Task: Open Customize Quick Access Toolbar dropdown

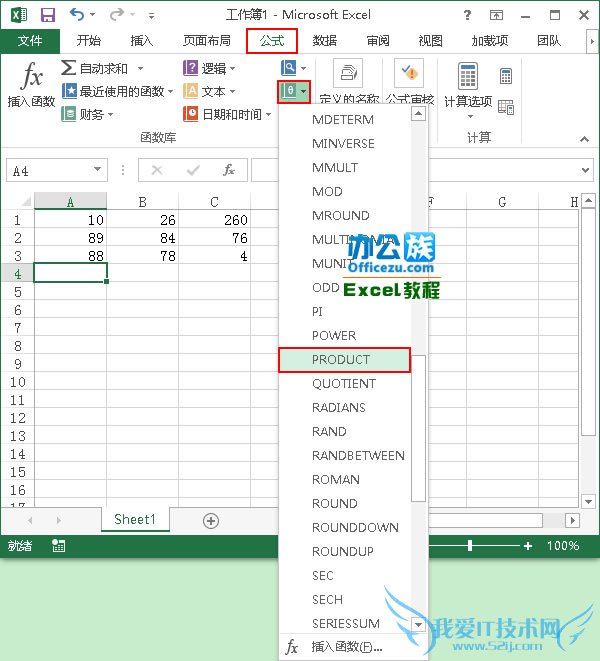Action: (x=151, y=16)
